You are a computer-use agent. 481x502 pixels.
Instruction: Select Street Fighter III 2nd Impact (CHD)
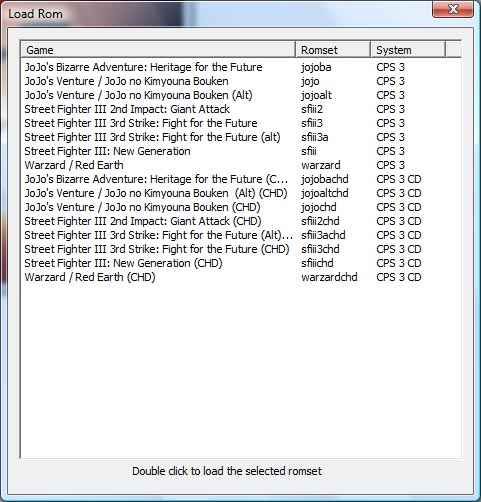click(241, 221)
